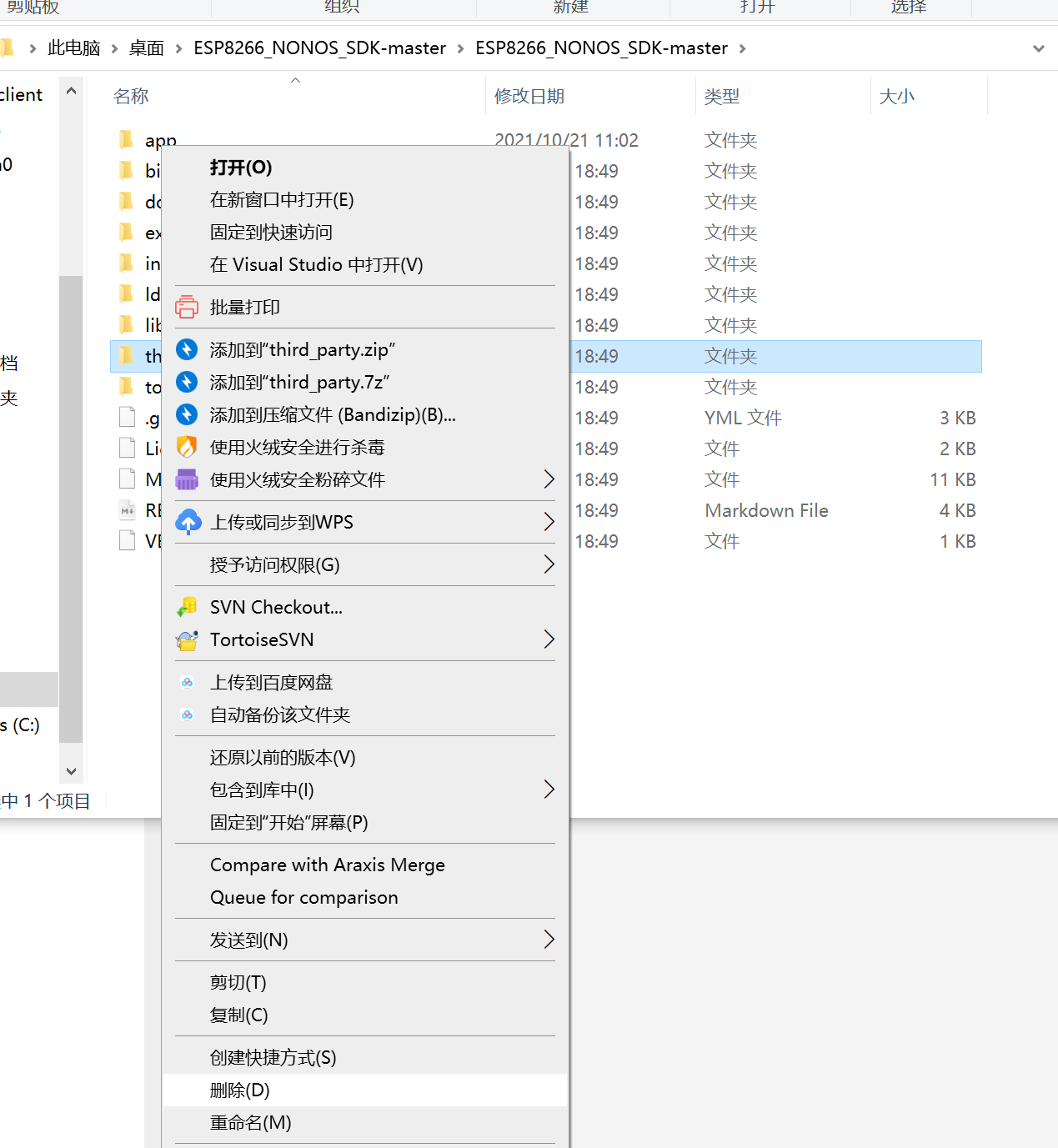Viewport: 1058px width, 1148px height.
Task: Click the SVN Checkout icon
Action: (x=186, y=606)
